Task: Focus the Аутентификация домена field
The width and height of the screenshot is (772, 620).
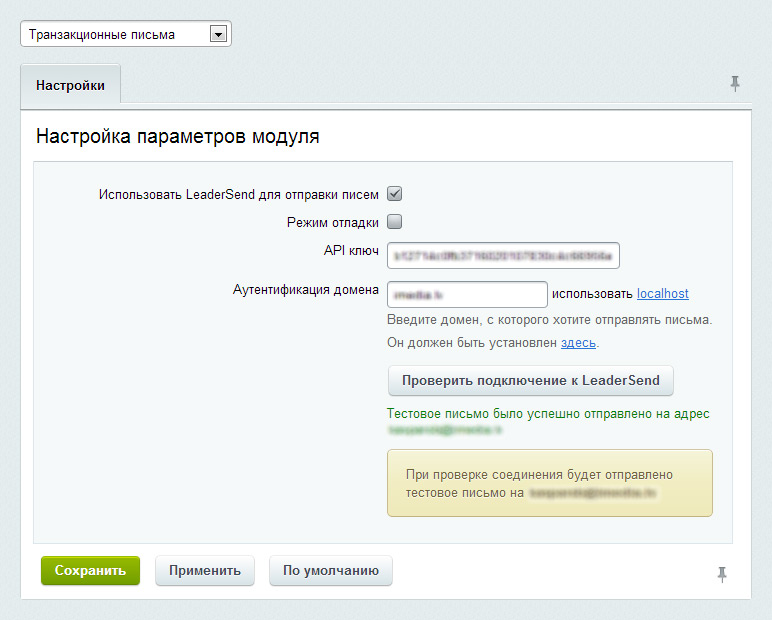Action: 467,294
